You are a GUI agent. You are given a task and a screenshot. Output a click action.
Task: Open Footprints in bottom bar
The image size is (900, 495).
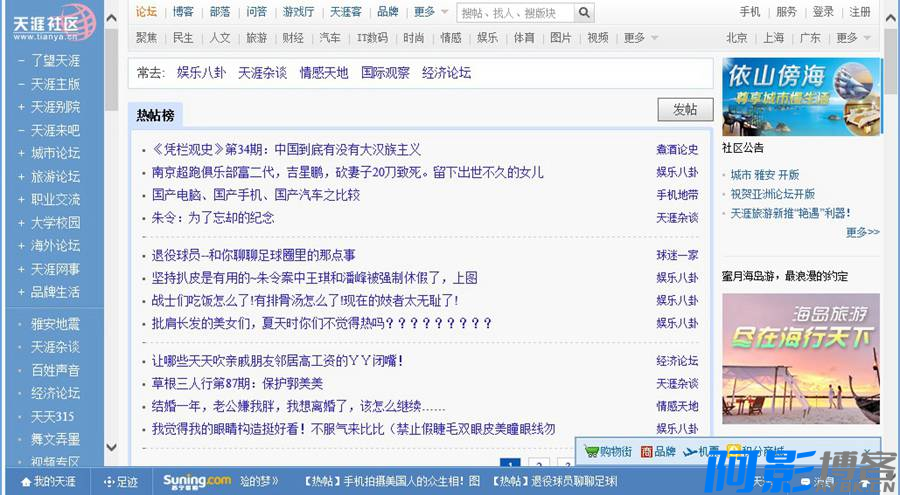tap(121, 481)
